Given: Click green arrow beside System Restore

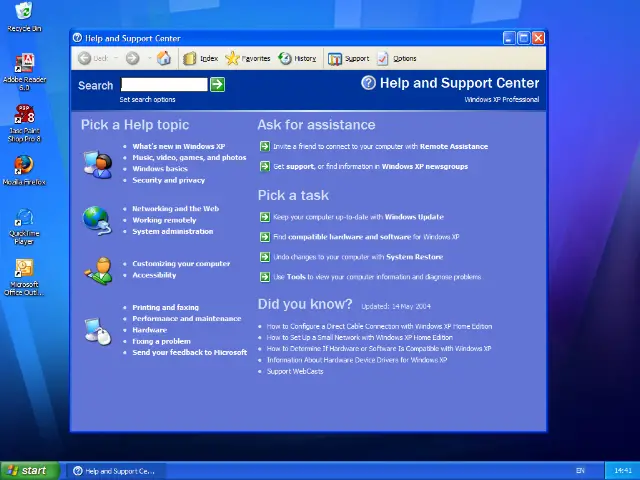Looking at the screenshot, I should (x=265, y=257).
